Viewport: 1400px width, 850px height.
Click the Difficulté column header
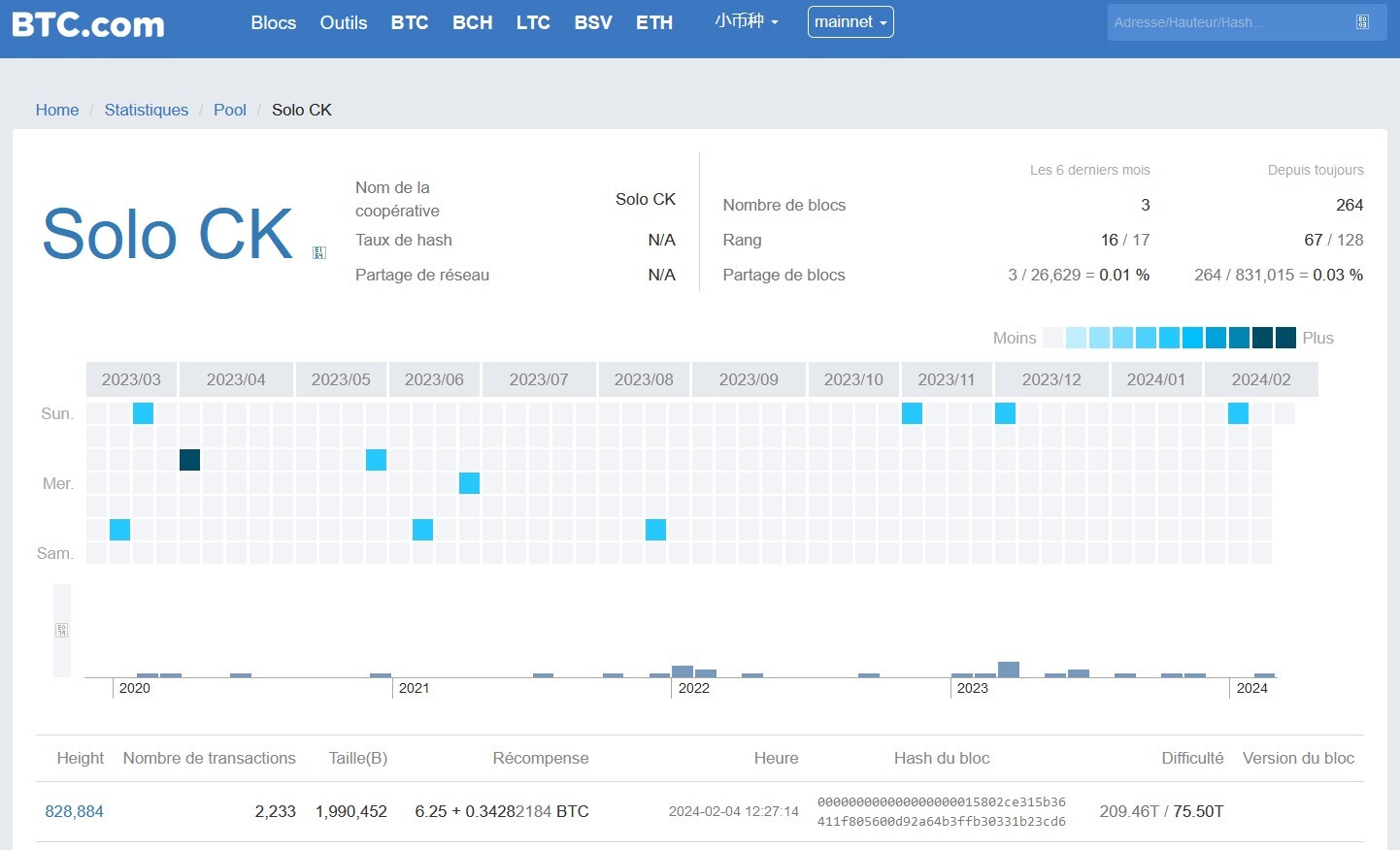point(1192,758)
